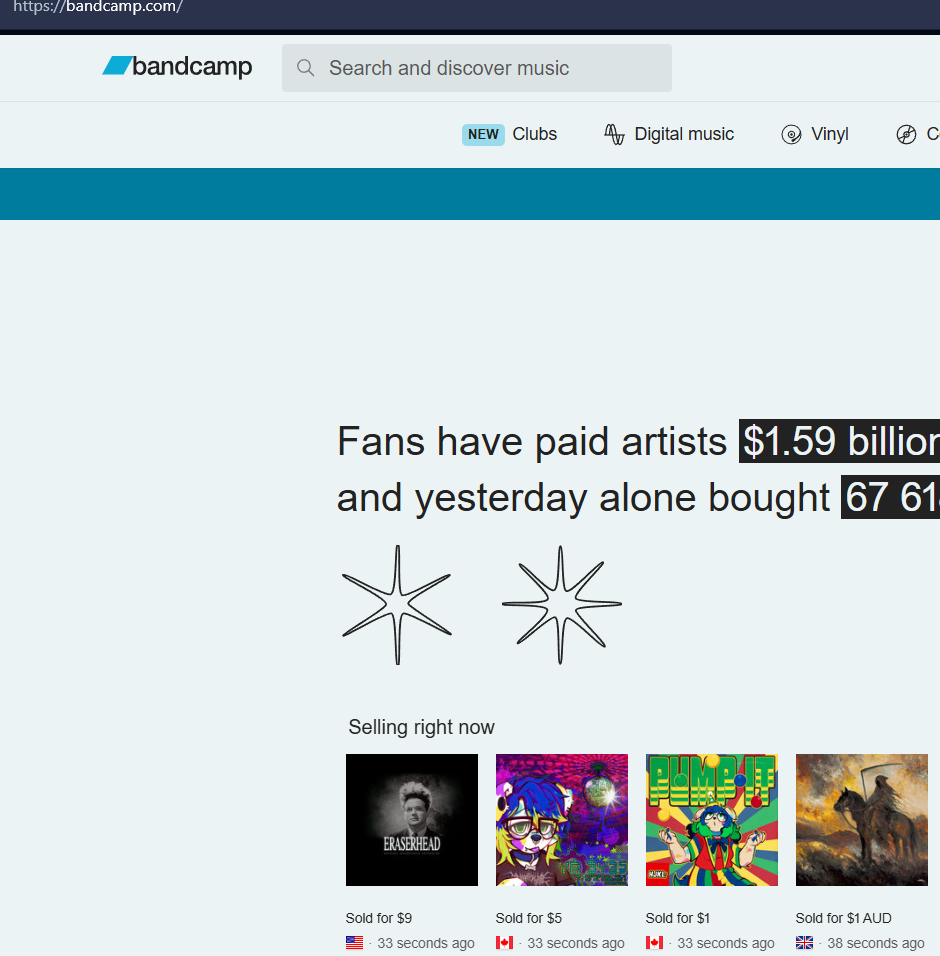Click the 'Sold for $9' text

(379, 918)
